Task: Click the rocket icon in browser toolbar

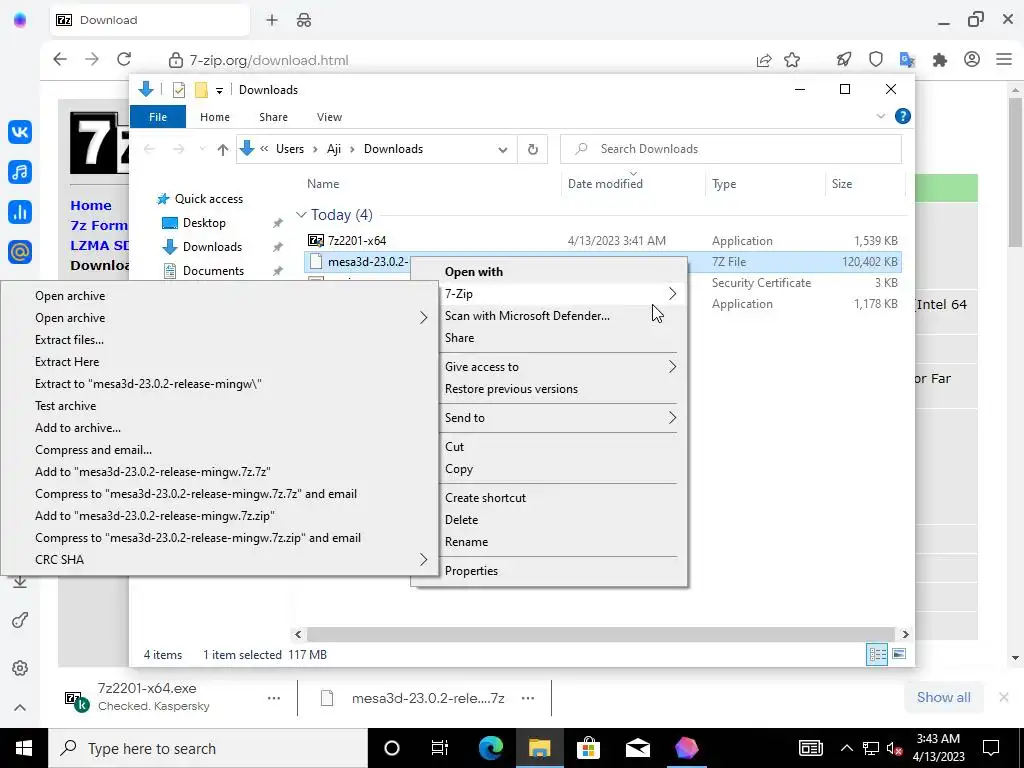Action: pyautogui.click(x=844, y=59)
